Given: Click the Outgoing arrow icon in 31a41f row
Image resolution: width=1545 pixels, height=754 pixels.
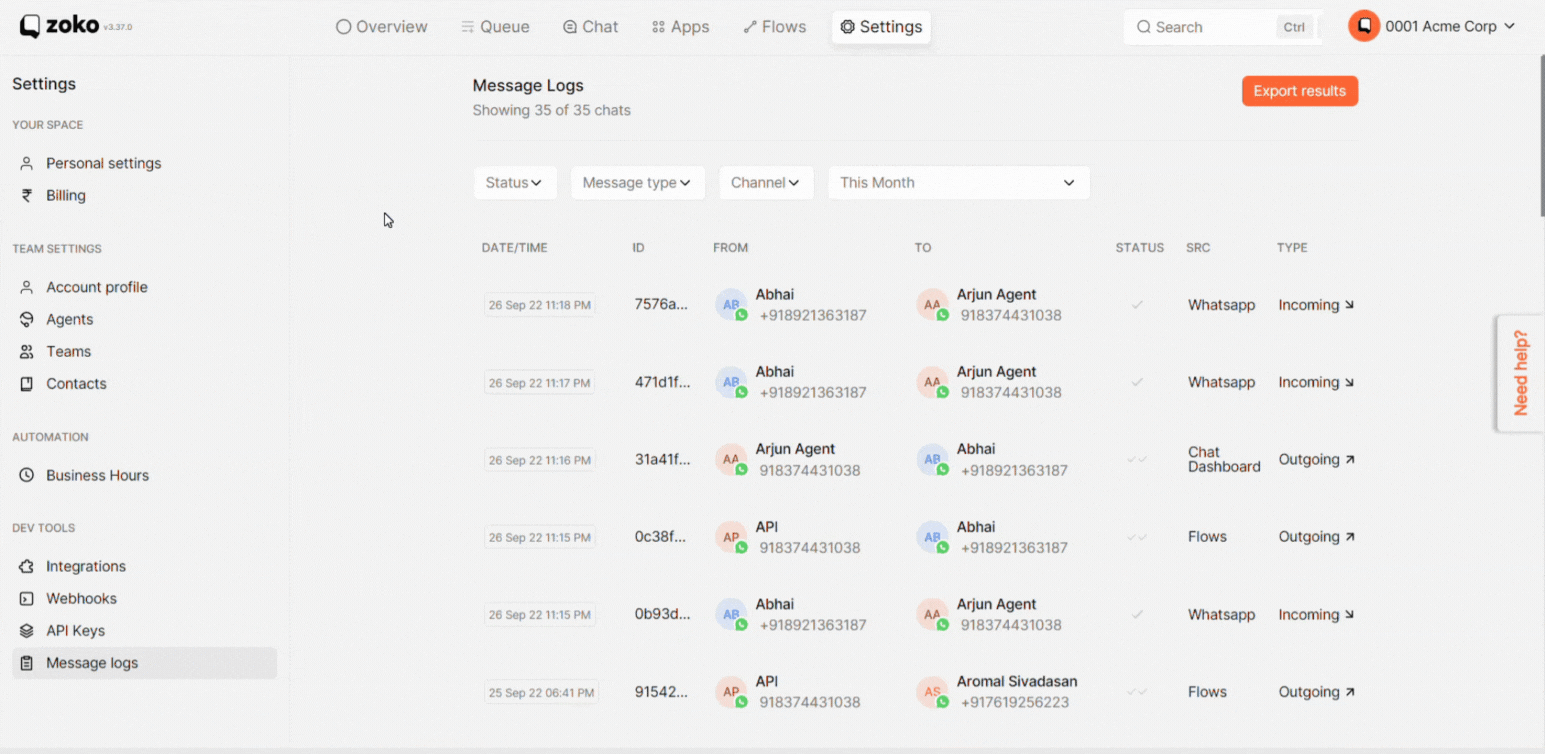Looking at the screenshot, I should coord(1349,460).
